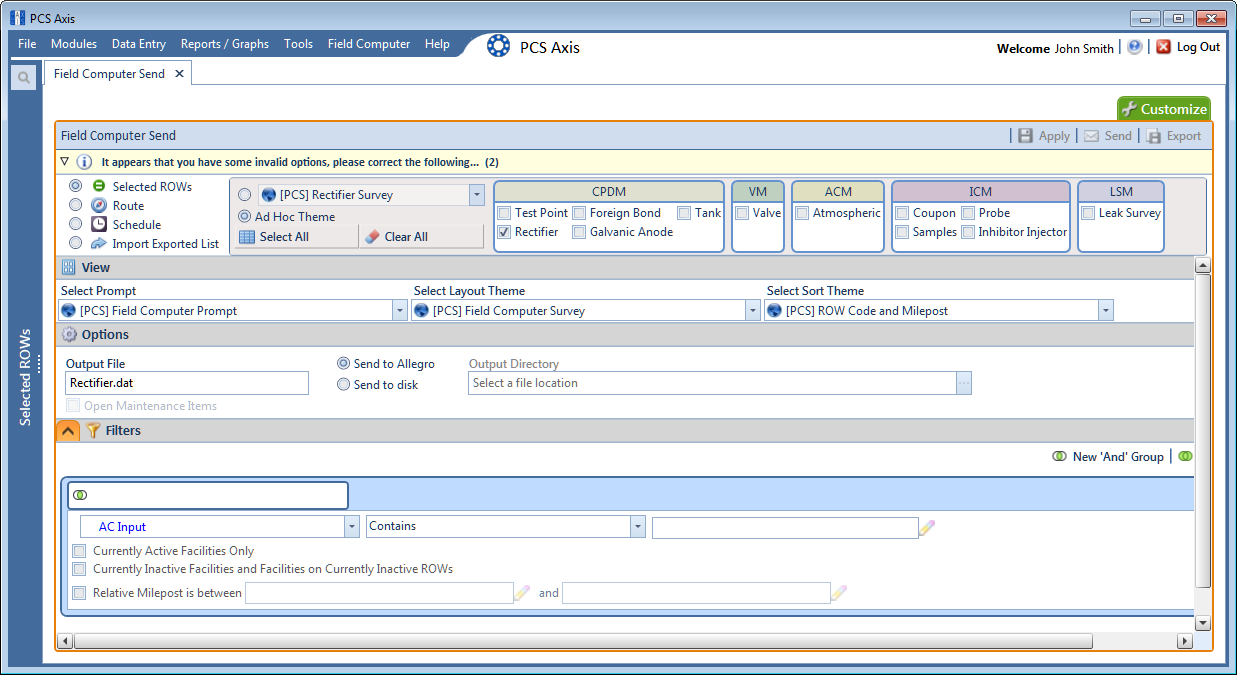
Task: Check Currently Active Facilities Only
Action: tap(80, 551)
